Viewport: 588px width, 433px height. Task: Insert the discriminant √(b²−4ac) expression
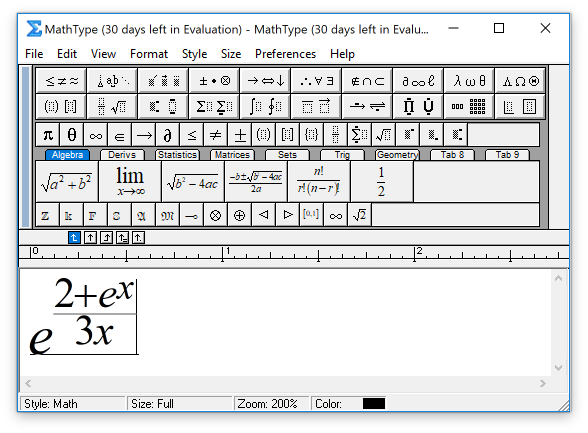(193, 182)
